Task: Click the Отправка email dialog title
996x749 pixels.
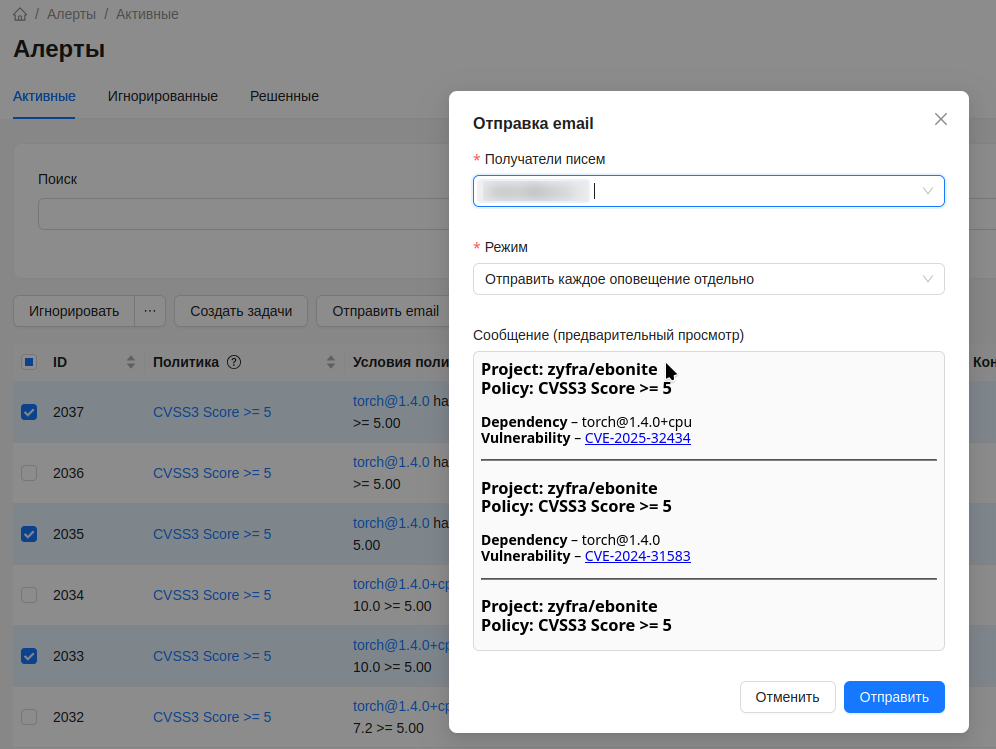Action: pyautogui.click(x=533, y=123)
